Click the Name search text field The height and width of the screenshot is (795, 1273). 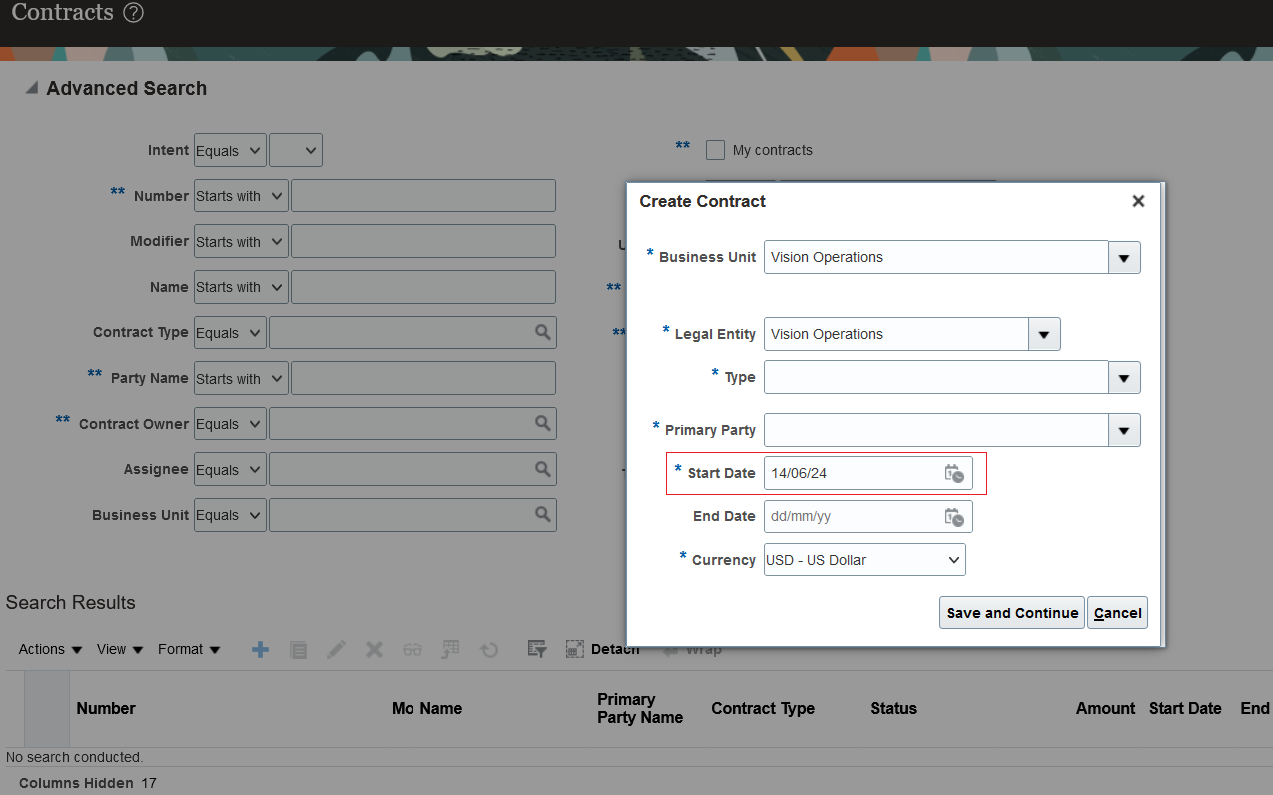click(423, 287)
